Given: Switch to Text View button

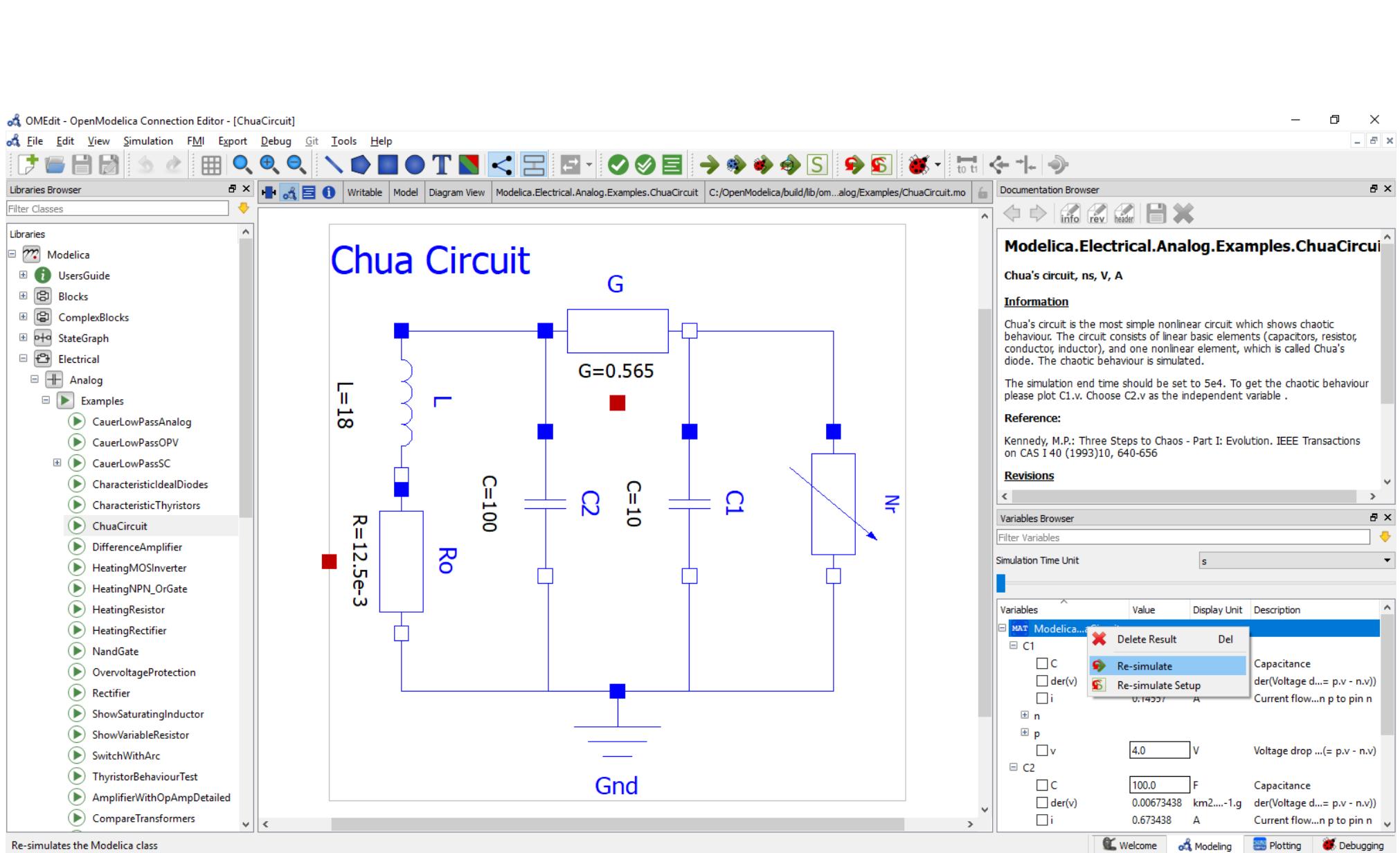Looking at the screenshot, I should (309, 192).
